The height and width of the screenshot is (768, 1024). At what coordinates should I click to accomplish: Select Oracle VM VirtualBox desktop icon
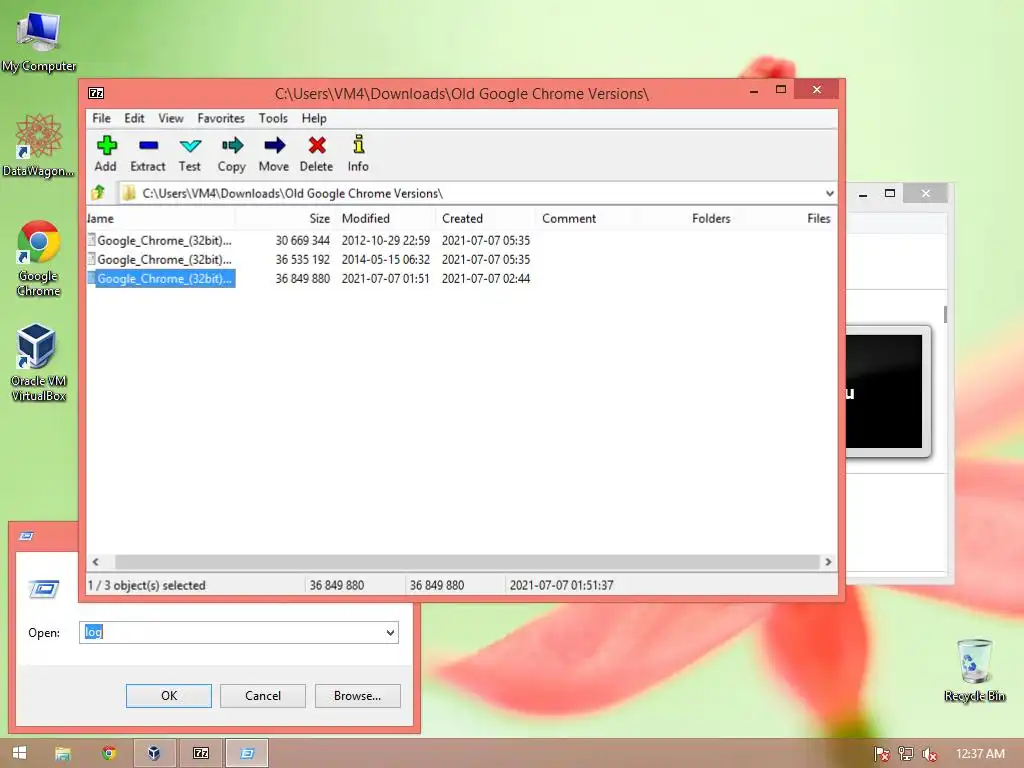[39, 362]
